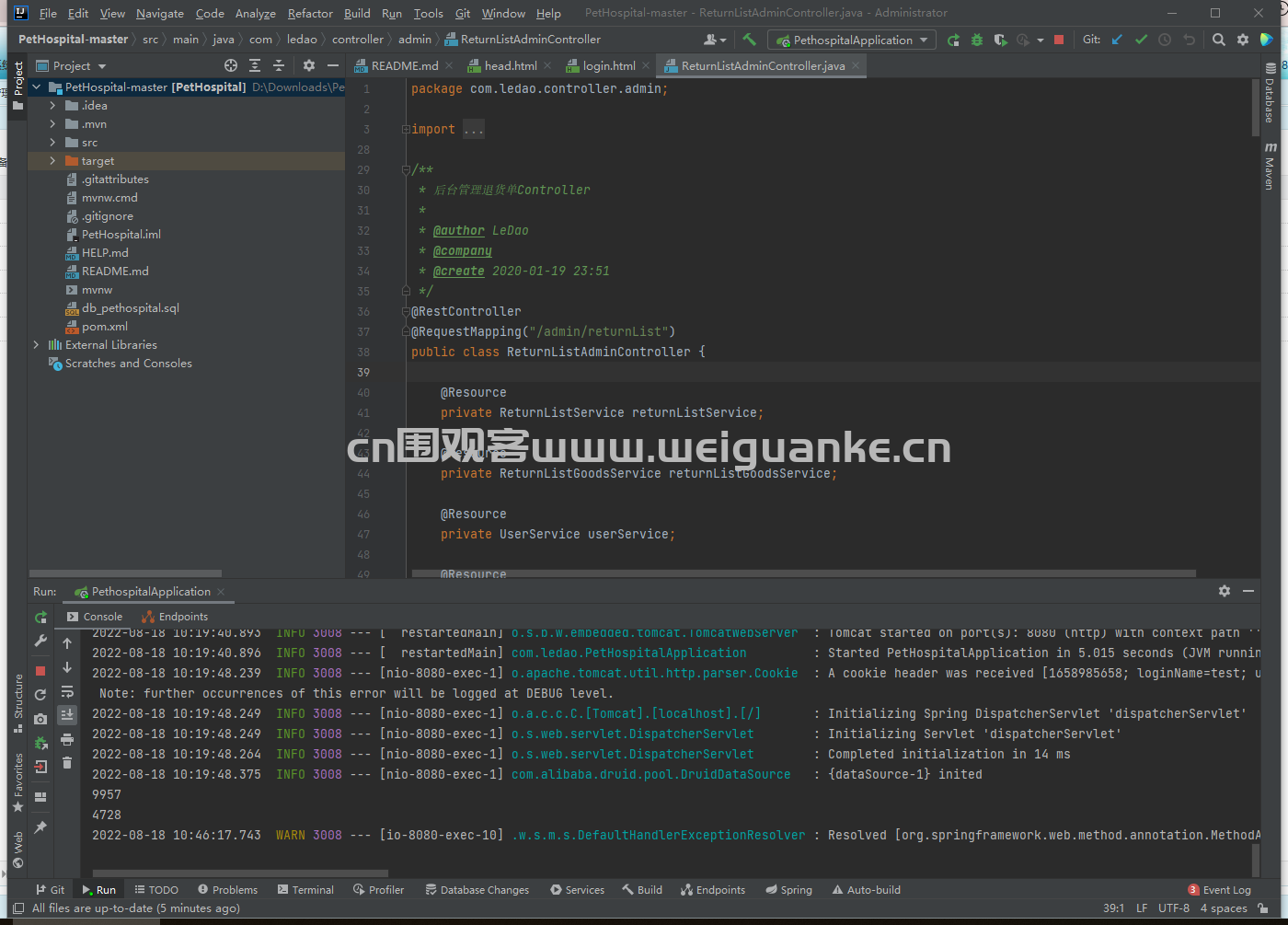Click Git Commit green checkmark
Viewport: 1288px width, 925px height.
1141,40
